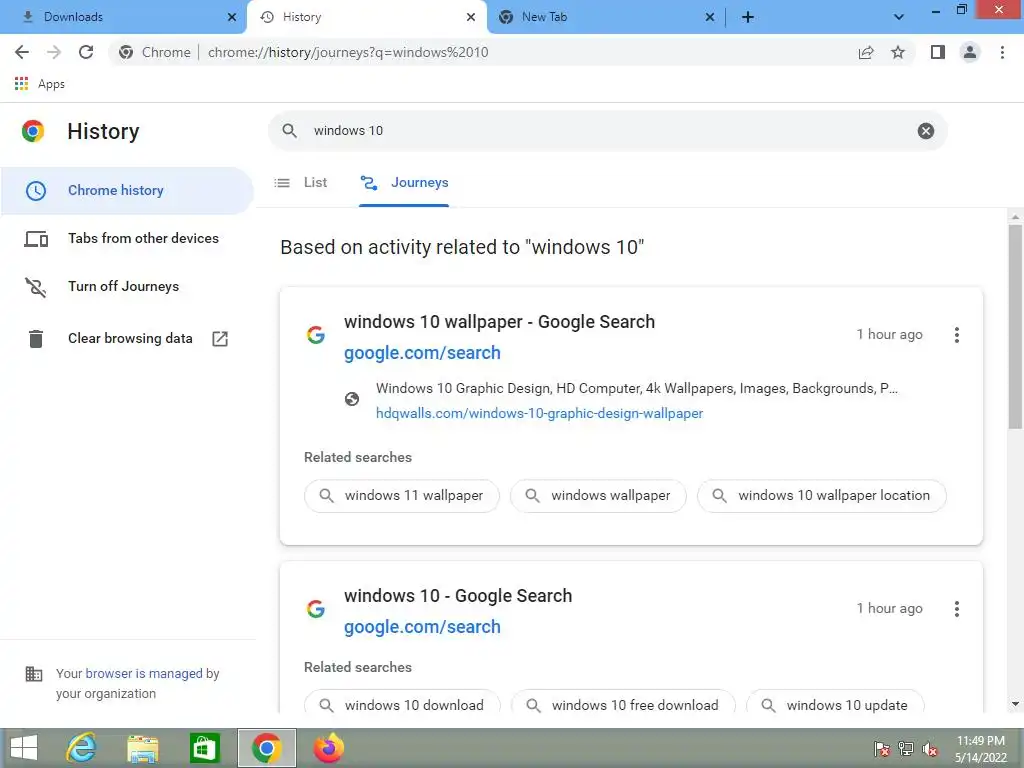The image size is (1024, 768).
Task: Reload the page with the refresh icon
Action: click(86, 52)
